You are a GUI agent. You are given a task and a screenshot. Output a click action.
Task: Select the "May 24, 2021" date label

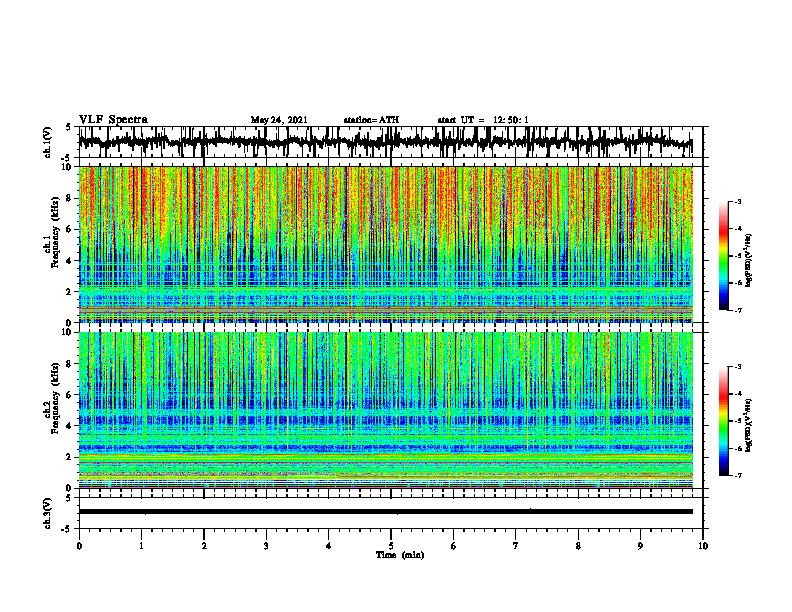pyautogui.click(x=279, y=120)
